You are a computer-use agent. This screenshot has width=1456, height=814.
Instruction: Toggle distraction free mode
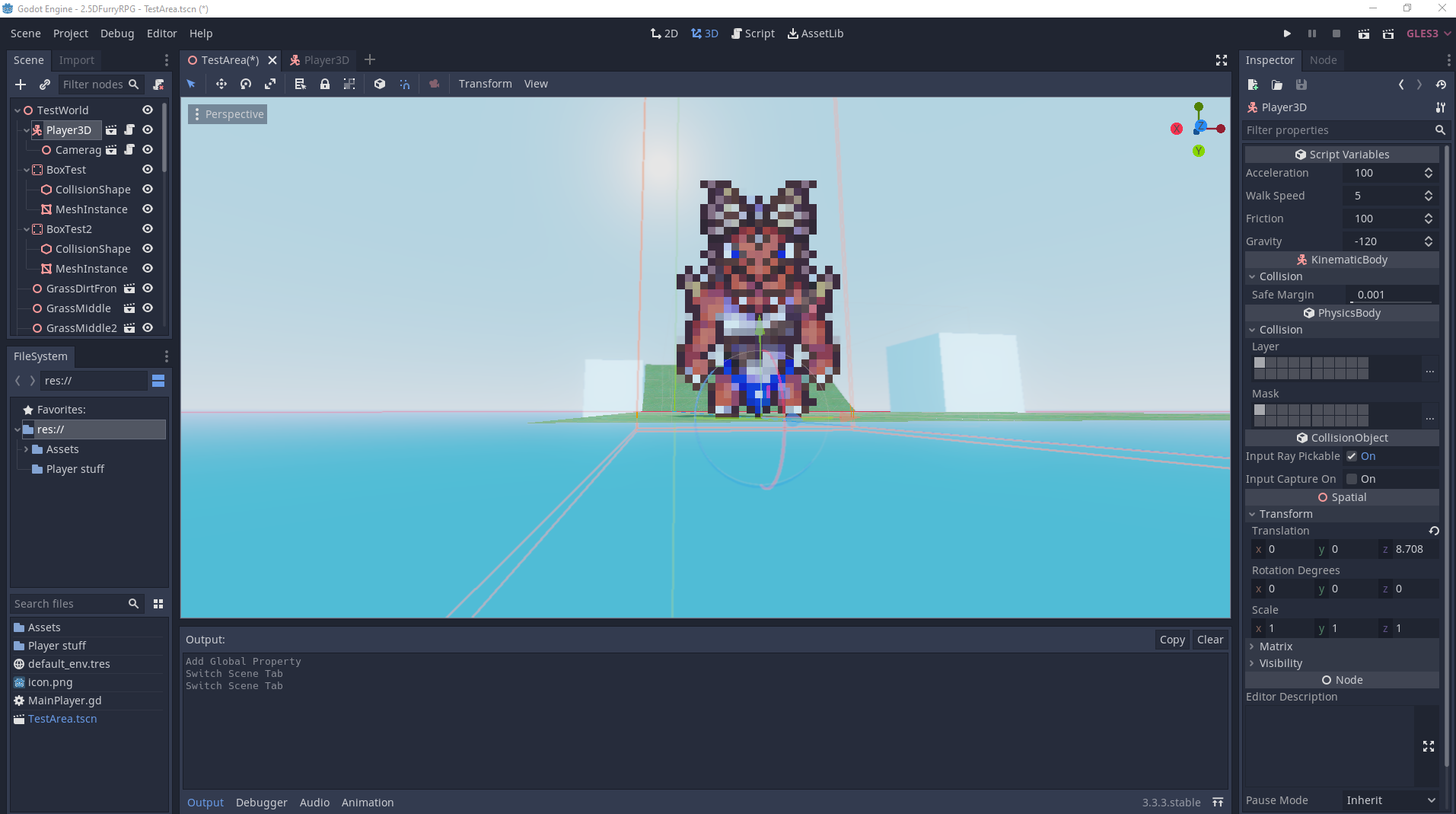(x=1222, y=60)
